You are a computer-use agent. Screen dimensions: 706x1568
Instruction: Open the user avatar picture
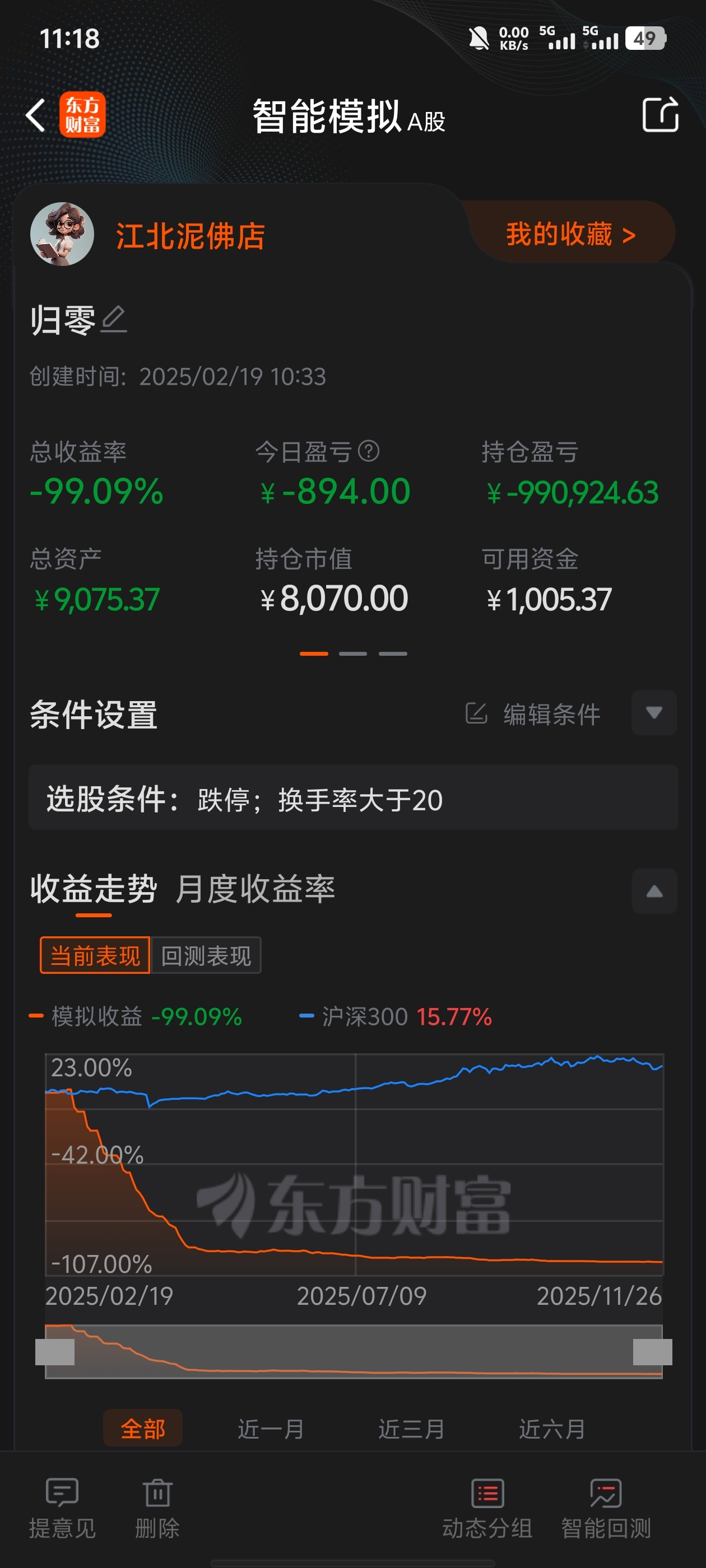click(x=62, y=234)
